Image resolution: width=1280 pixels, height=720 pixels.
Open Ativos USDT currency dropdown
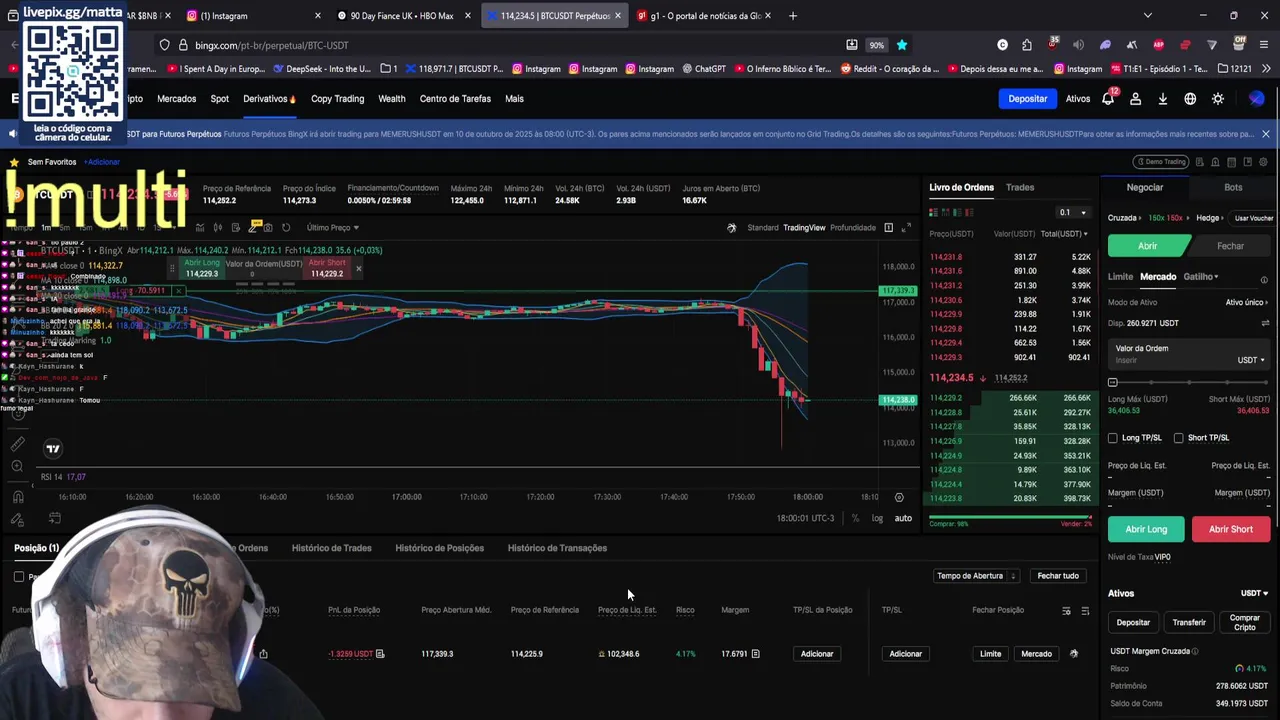1254,594
